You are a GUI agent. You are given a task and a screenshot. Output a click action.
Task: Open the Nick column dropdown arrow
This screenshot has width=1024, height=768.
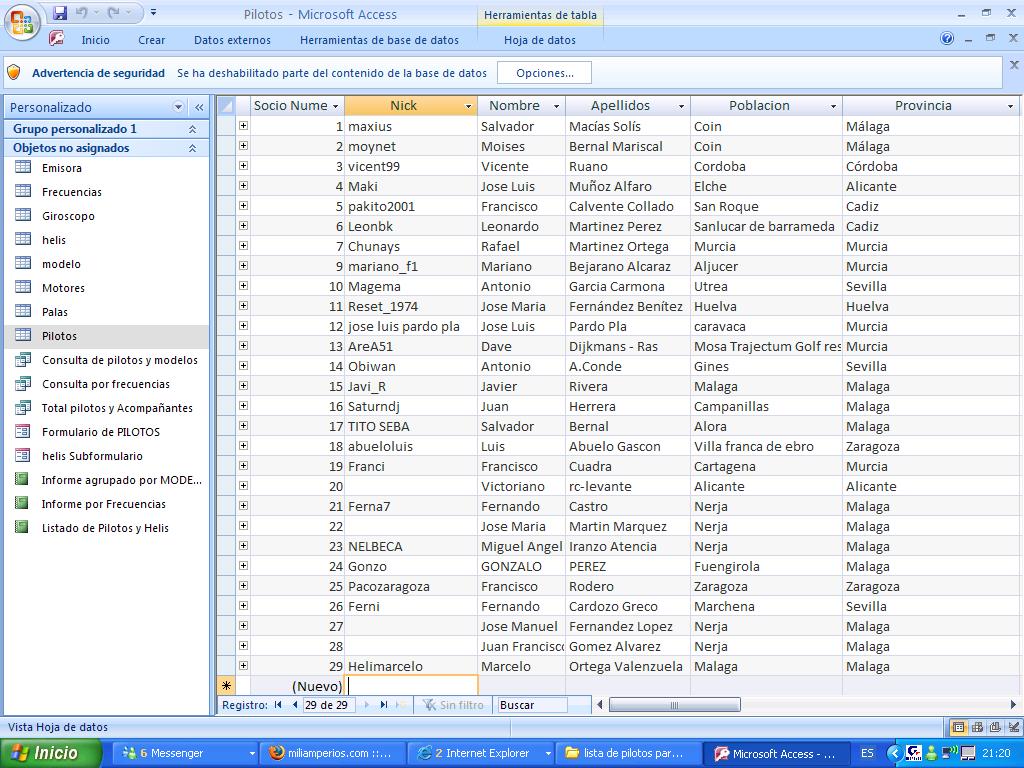tap(468, 106)
